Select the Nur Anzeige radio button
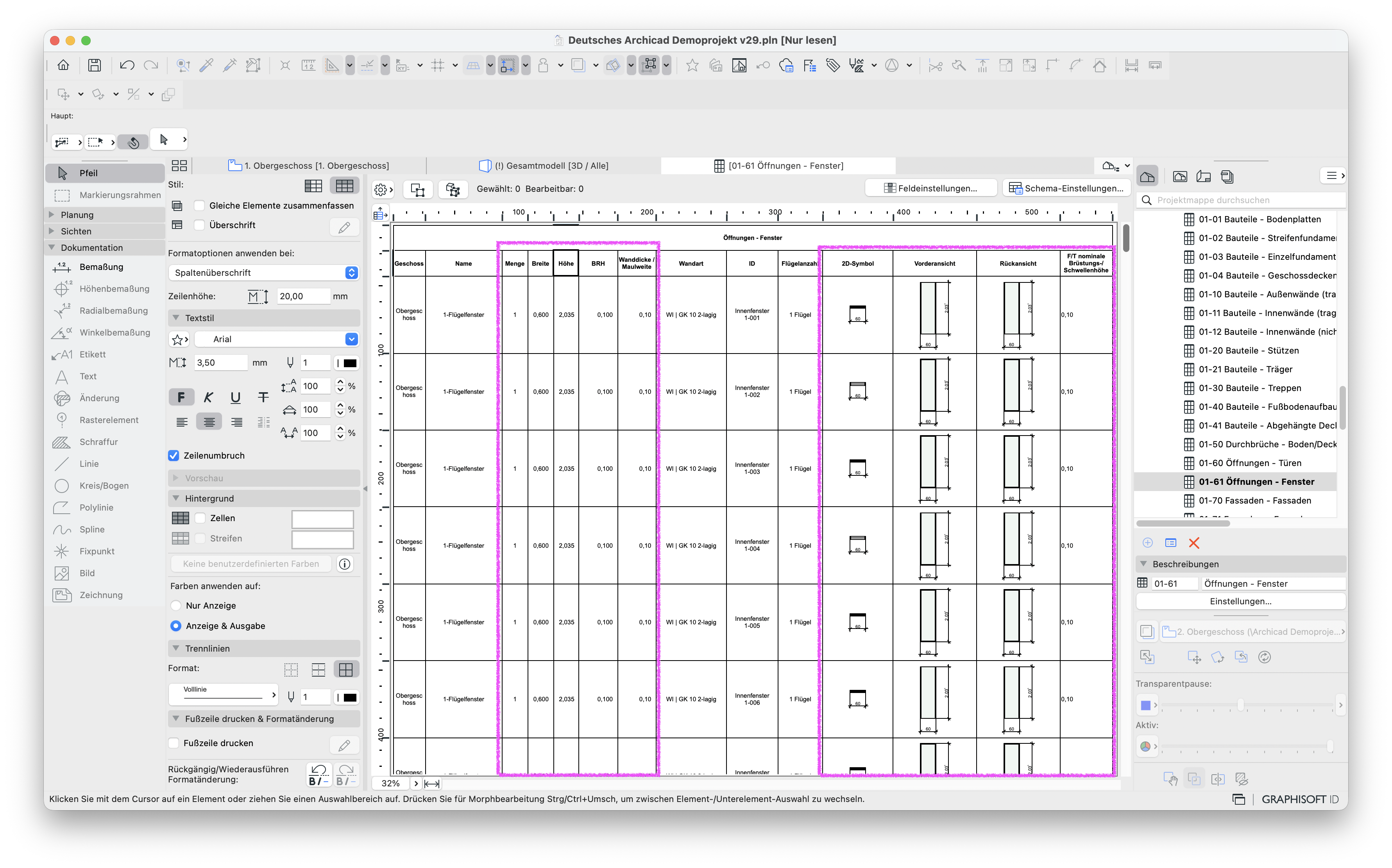 coord(176,605)
